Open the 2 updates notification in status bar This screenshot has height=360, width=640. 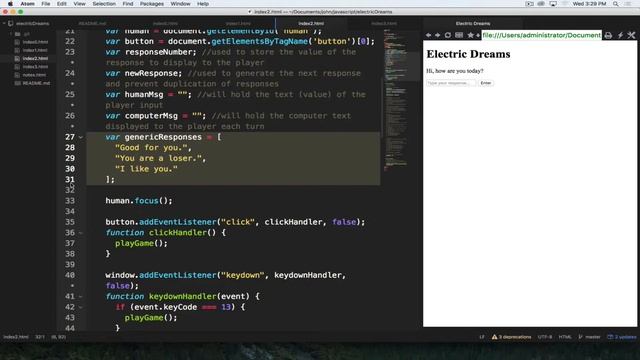622,337
